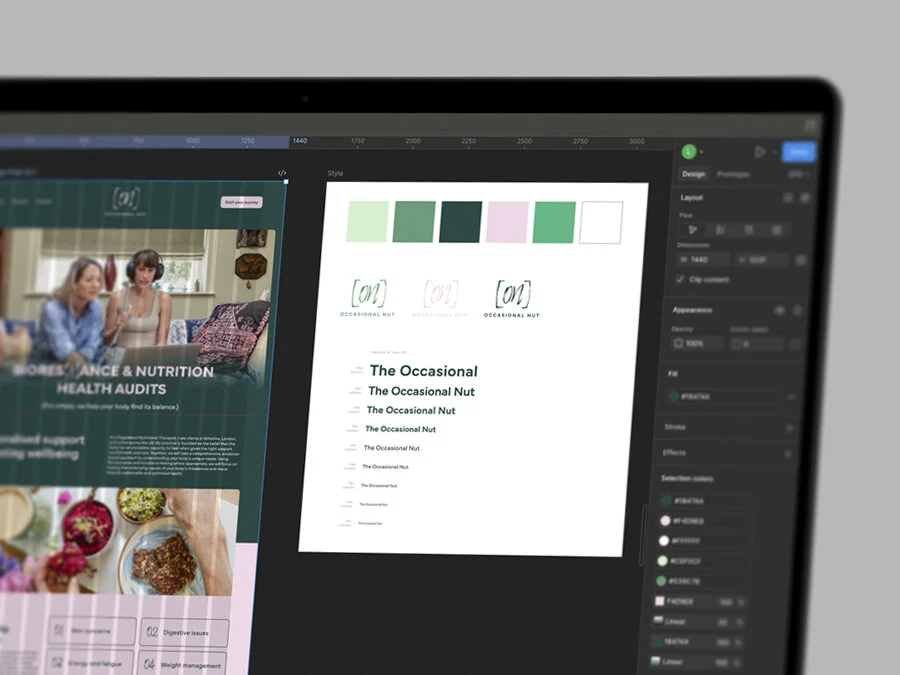Click the blue Share button
This screenshot has width=900, height=675.
tap(799, 152)
